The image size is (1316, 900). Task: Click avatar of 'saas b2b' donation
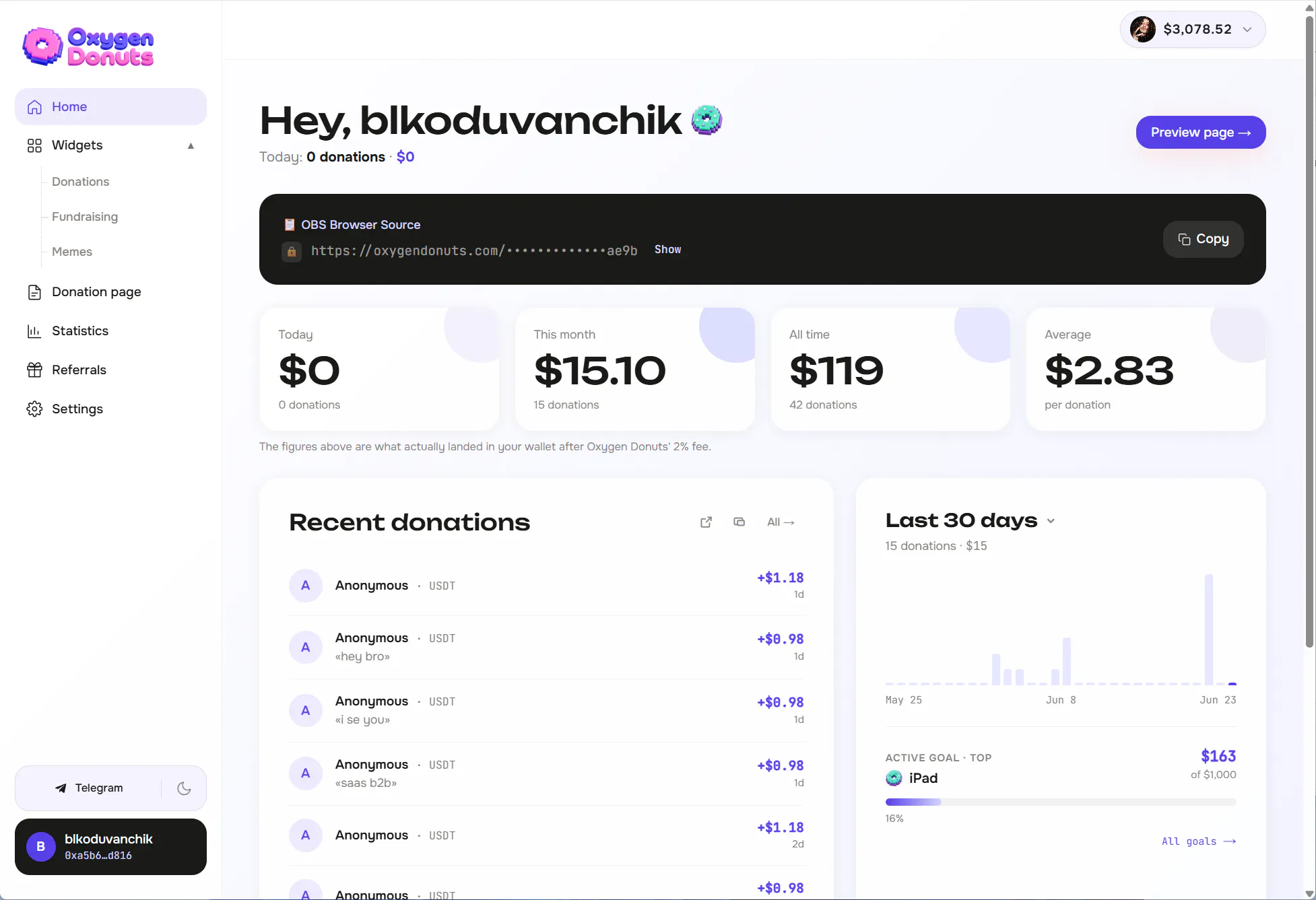305,773
